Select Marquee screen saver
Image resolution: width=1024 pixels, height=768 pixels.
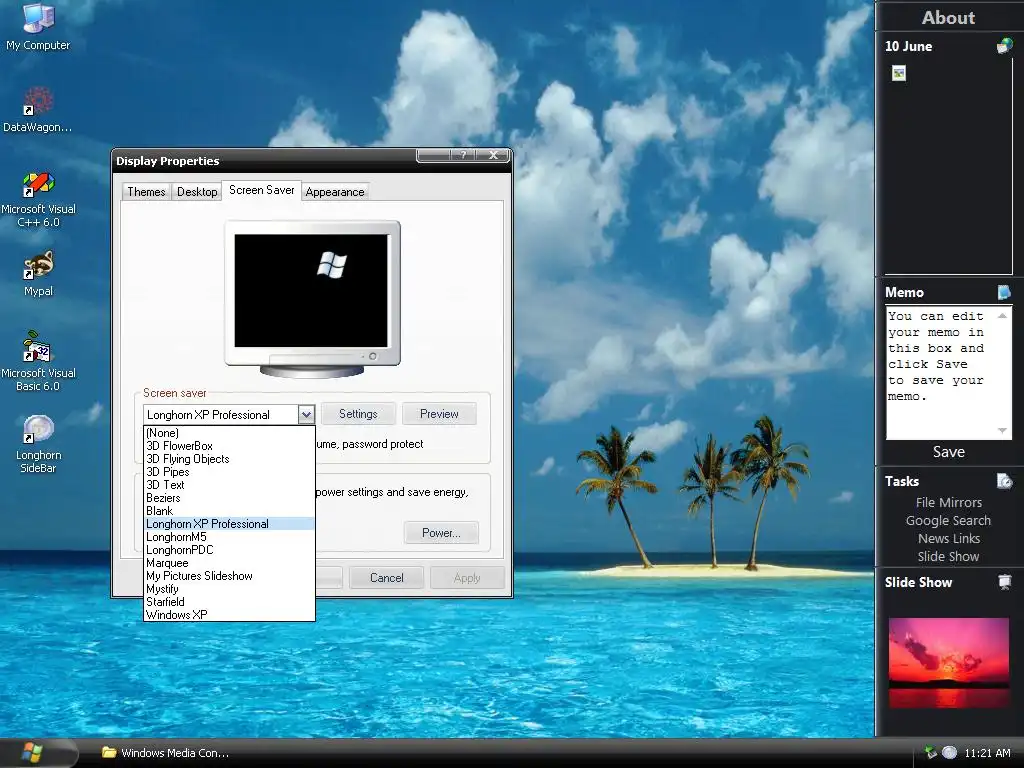(x=229, y=563)
